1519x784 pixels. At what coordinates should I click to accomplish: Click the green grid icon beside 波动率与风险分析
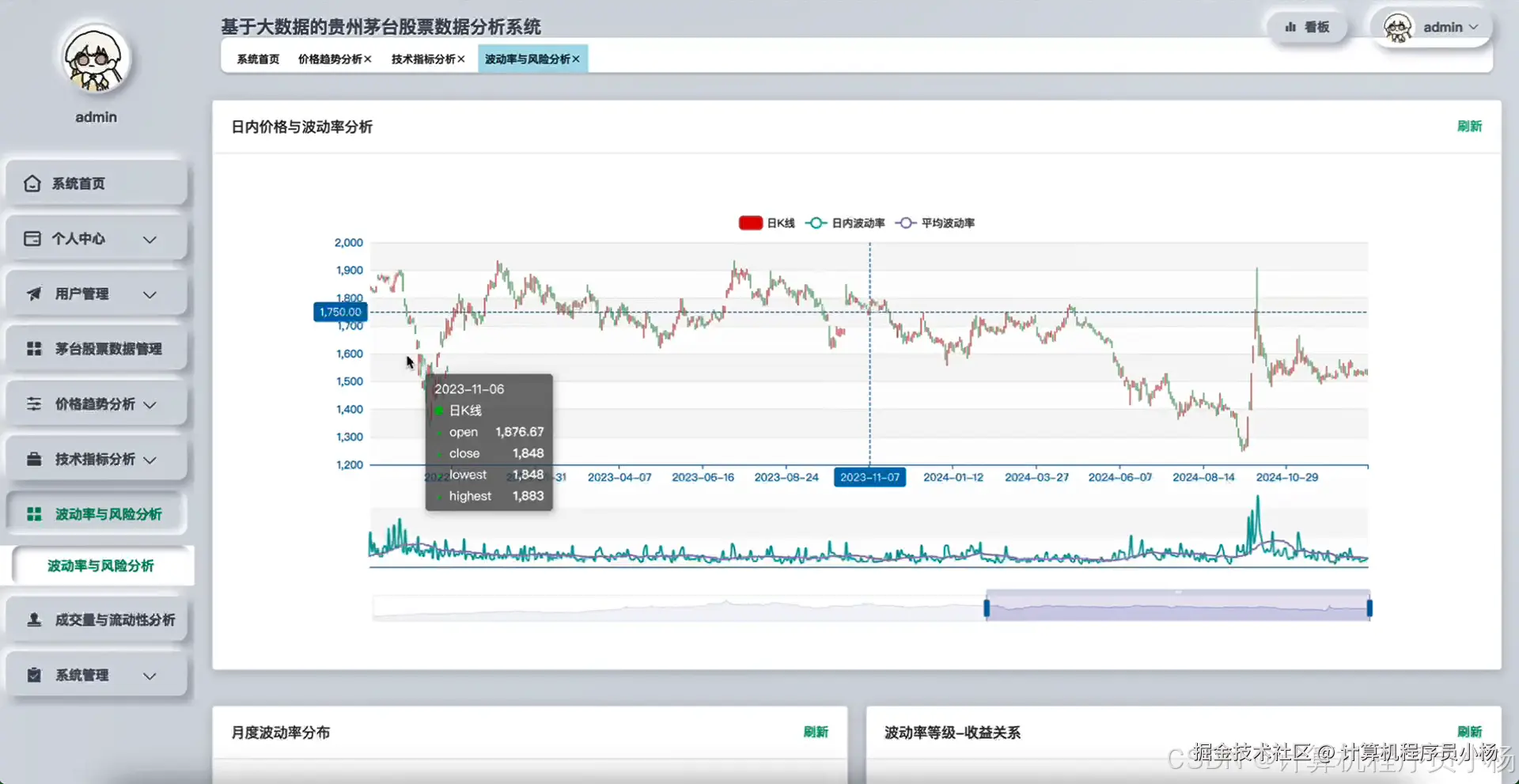click(x=34, y=514)
